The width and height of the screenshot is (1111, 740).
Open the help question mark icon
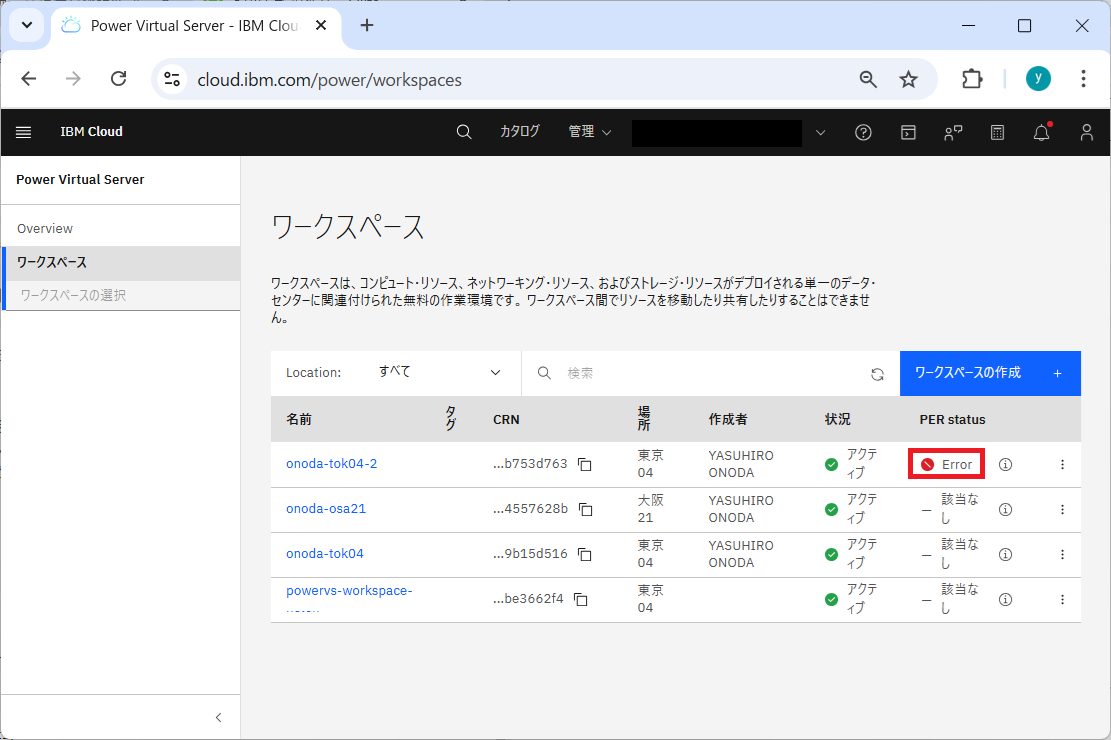point(863,133)
